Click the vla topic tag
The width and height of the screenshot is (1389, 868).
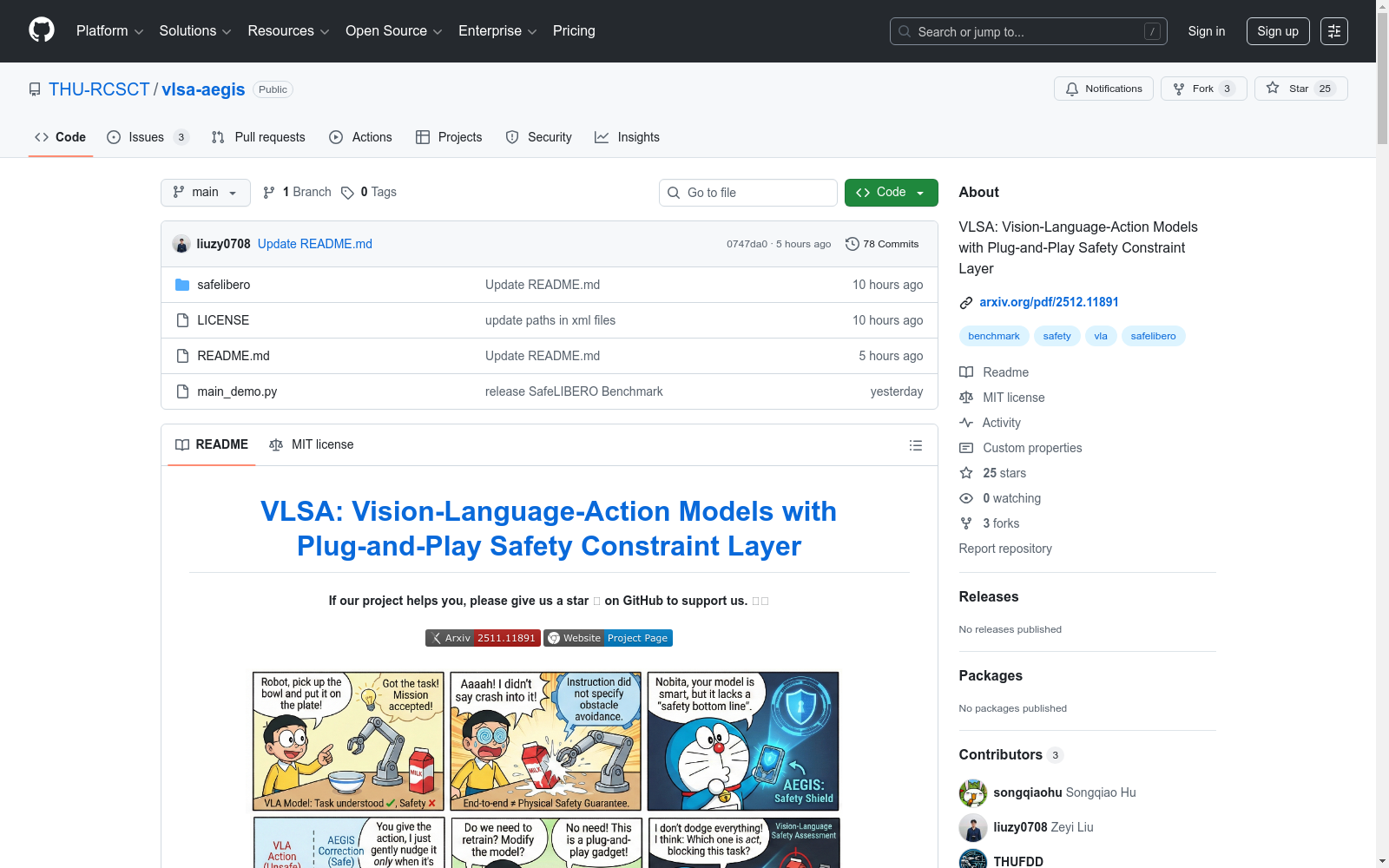(x=1101, y=336)
